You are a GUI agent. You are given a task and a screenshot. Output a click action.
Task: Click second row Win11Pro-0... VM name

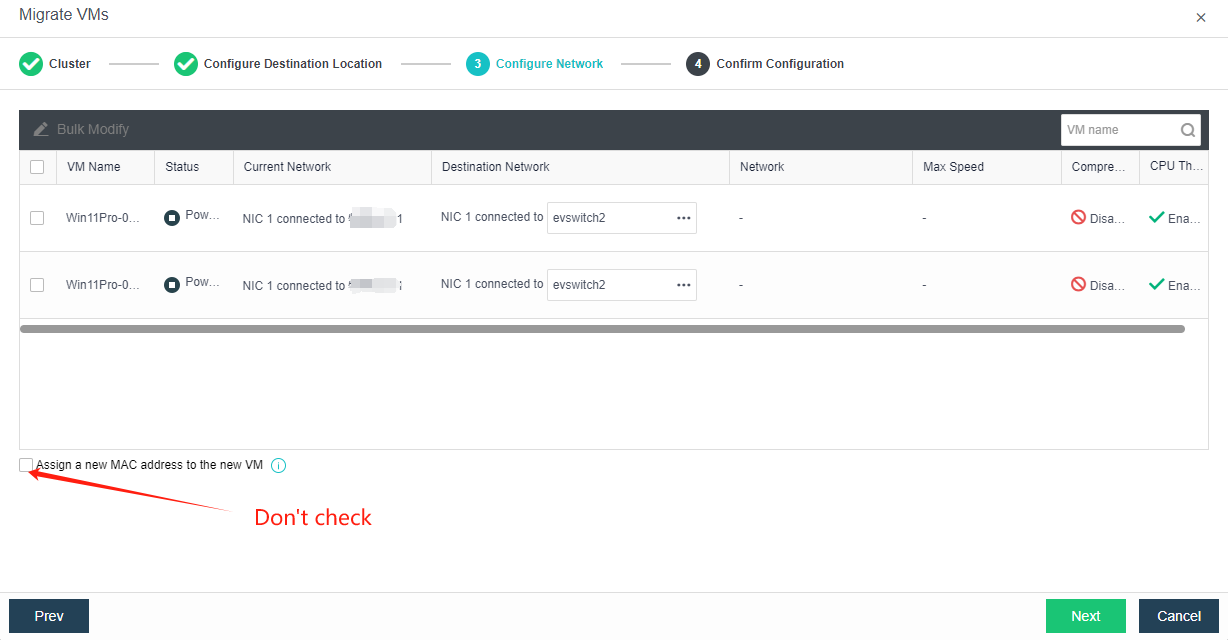103,285
